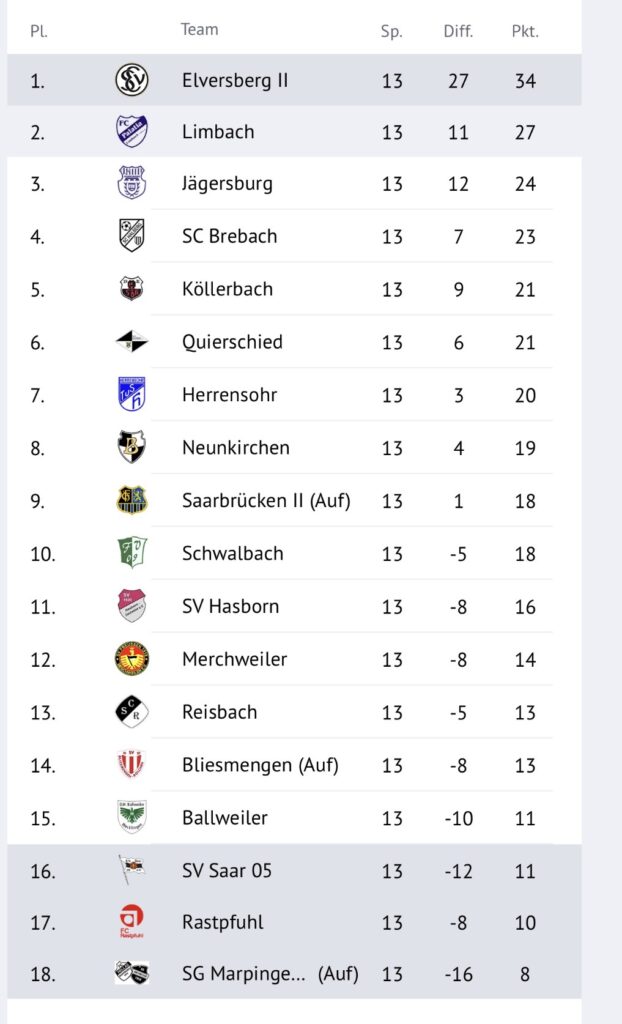Open the SV Hasborn team link
This screenshot has width=622, height=1024.
(x=230, y=606)
